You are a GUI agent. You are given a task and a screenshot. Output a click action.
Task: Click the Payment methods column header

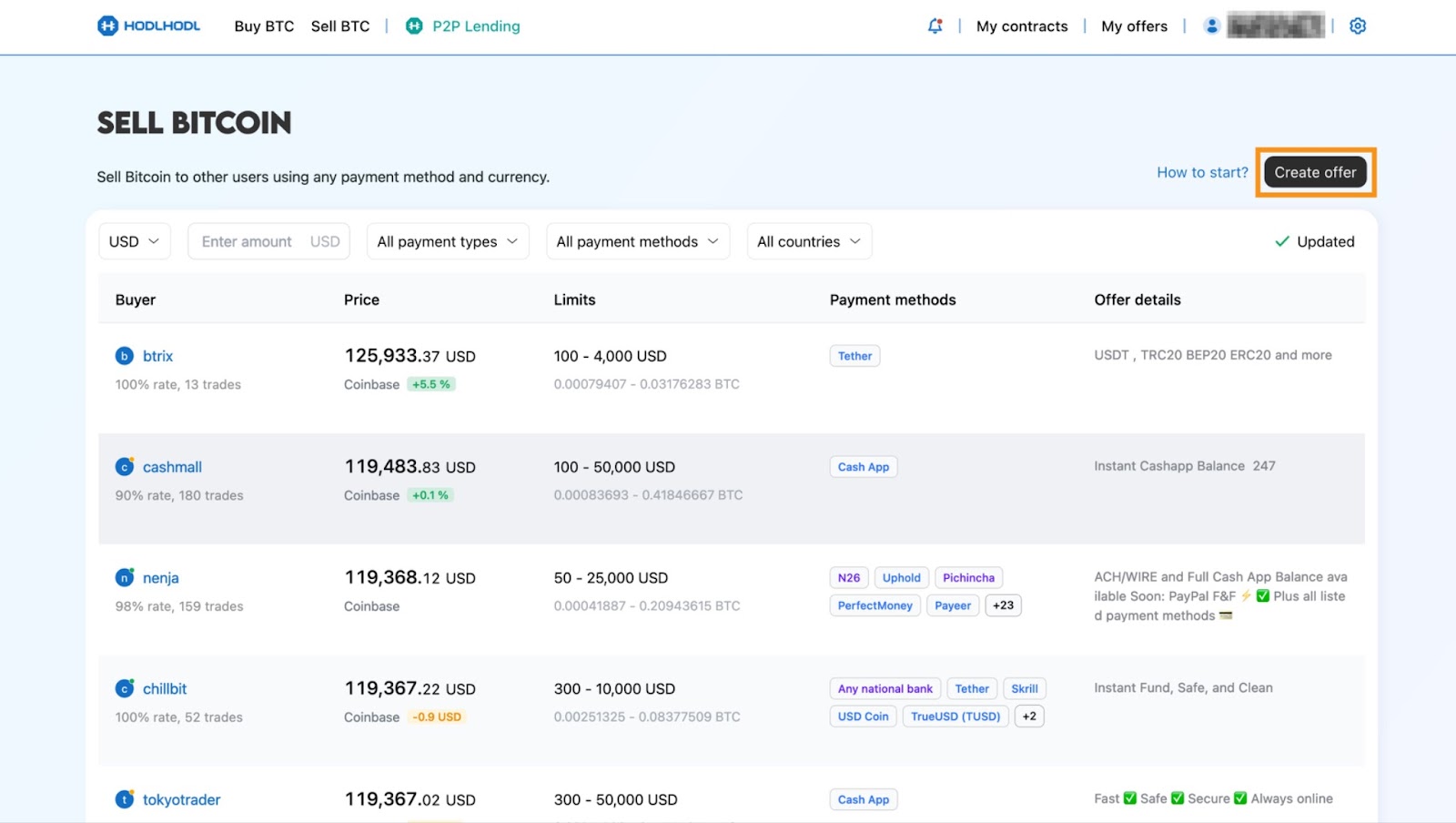point(893,300)
